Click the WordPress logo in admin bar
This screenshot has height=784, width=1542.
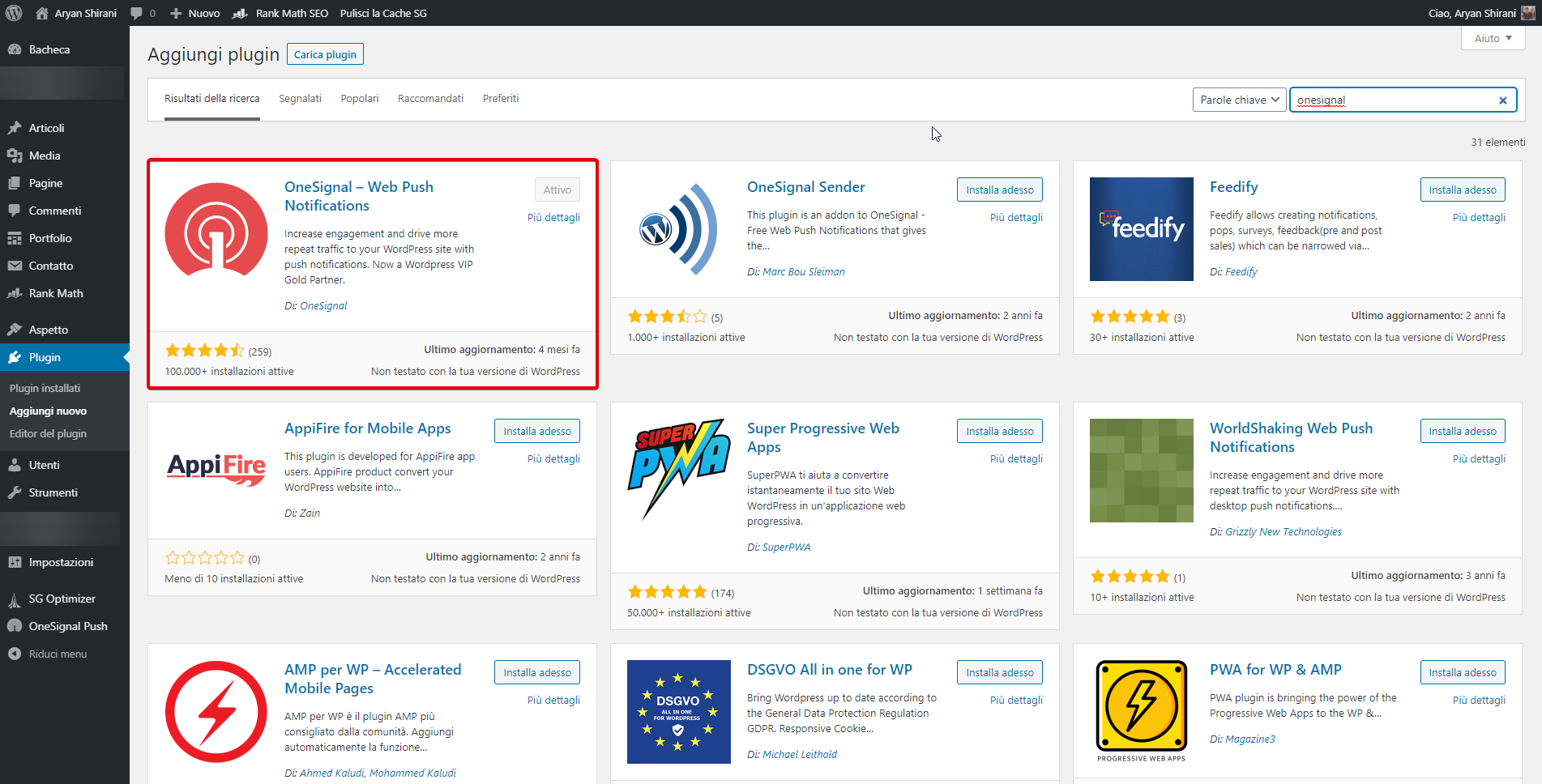[14, 13]
